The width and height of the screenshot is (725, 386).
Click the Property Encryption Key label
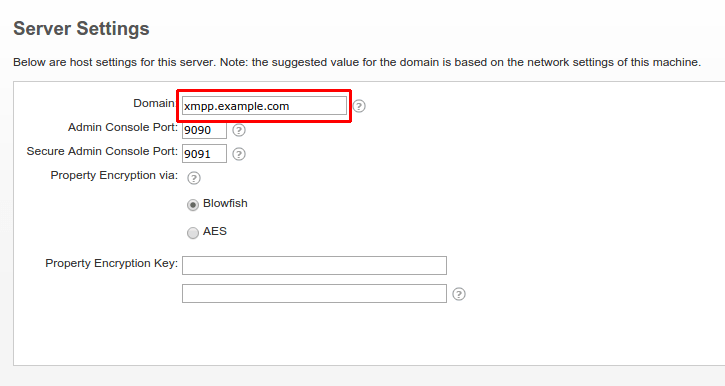point(111,263)
